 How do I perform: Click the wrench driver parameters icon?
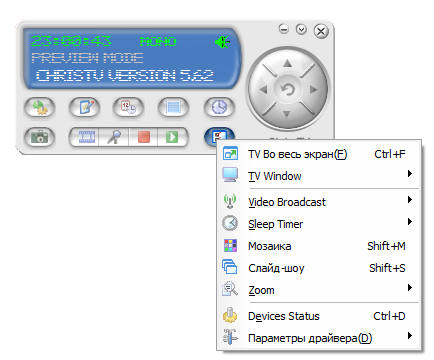[x=230, y=337]
